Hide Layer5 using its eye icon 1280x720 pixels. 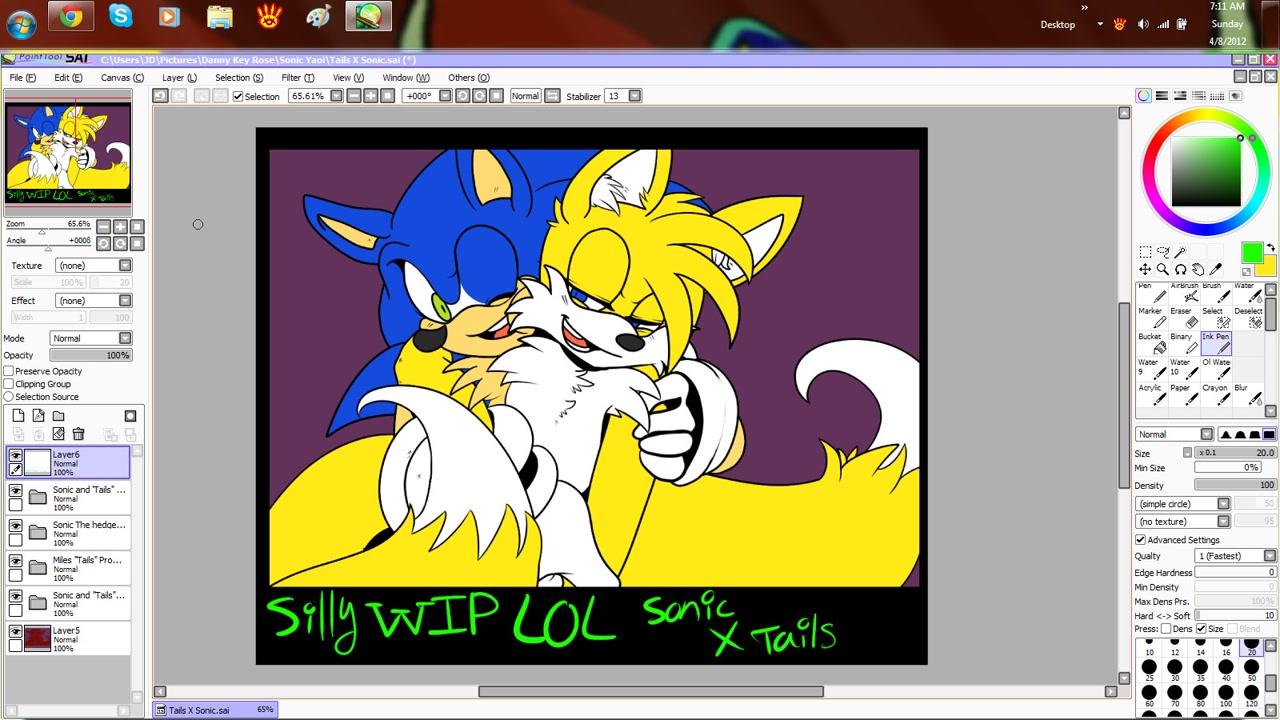tap(16, 632)
